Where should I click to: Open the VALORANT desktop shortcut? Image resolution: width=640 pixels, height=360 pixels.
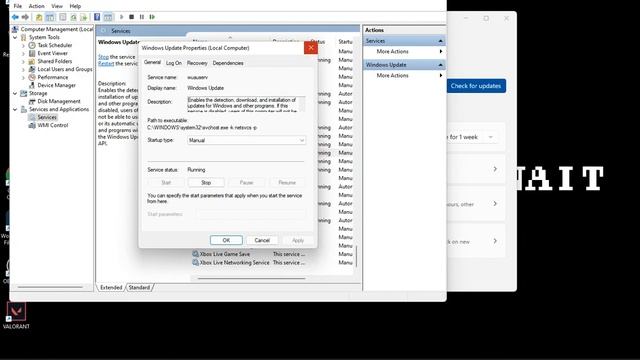pyautogui.click(x=16, y=316)
